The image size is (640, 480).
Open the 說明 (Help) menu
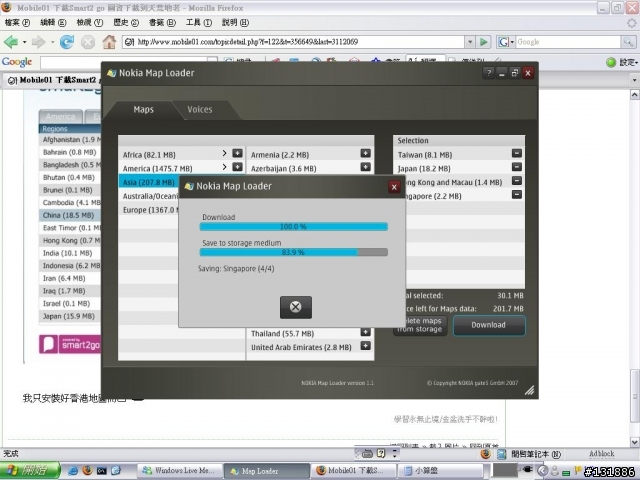pyautogui.click(x=235, y=22)
